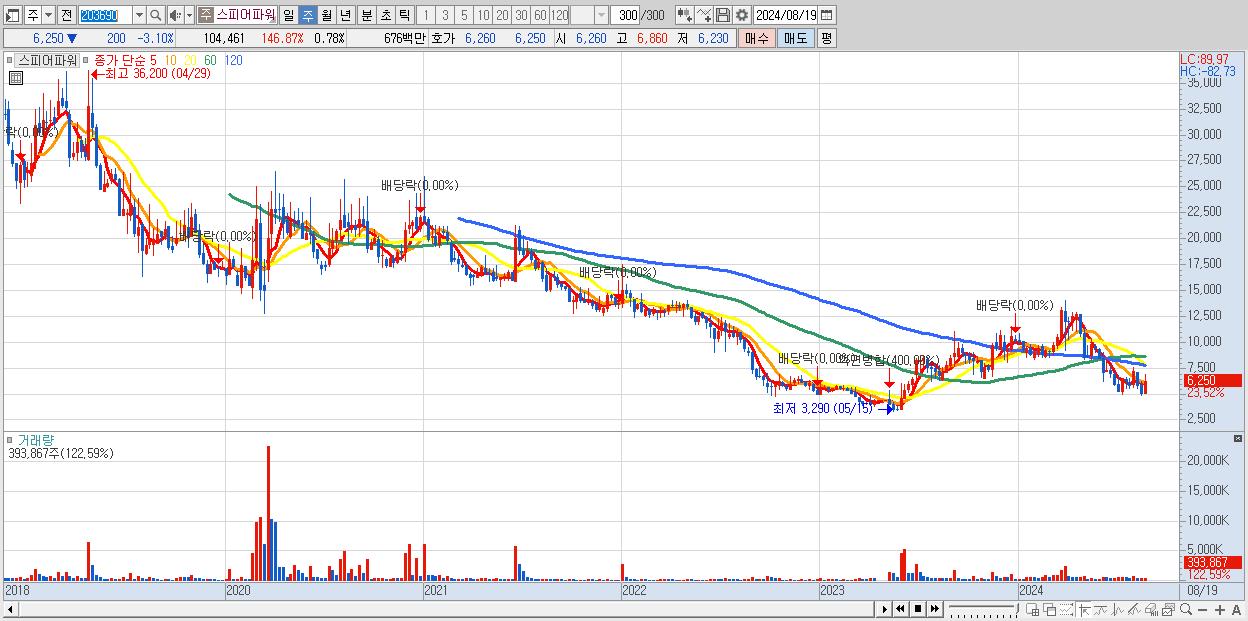This screenshot has width=1248, height=621.
Task: Open the speaker icon dropdown arrow
Action: click(x=189, y=16)
